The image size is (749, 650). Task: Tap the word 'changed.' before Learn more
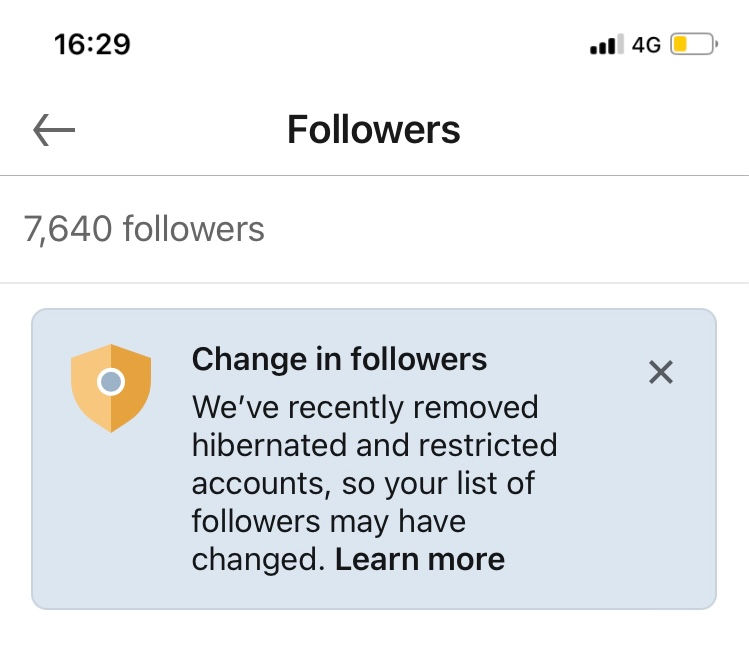pyautogui.click(x=258, y=559)
